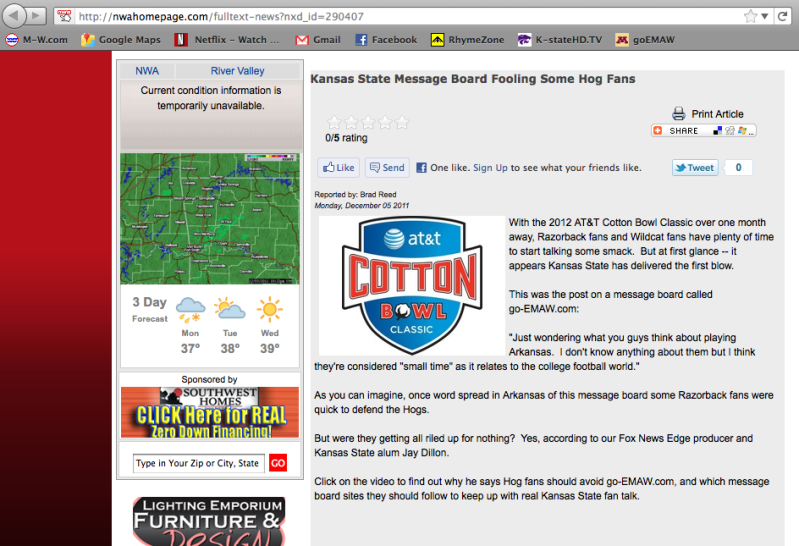
Task: Open the Google Maps bookmark
Action: [x=121, y=40]
